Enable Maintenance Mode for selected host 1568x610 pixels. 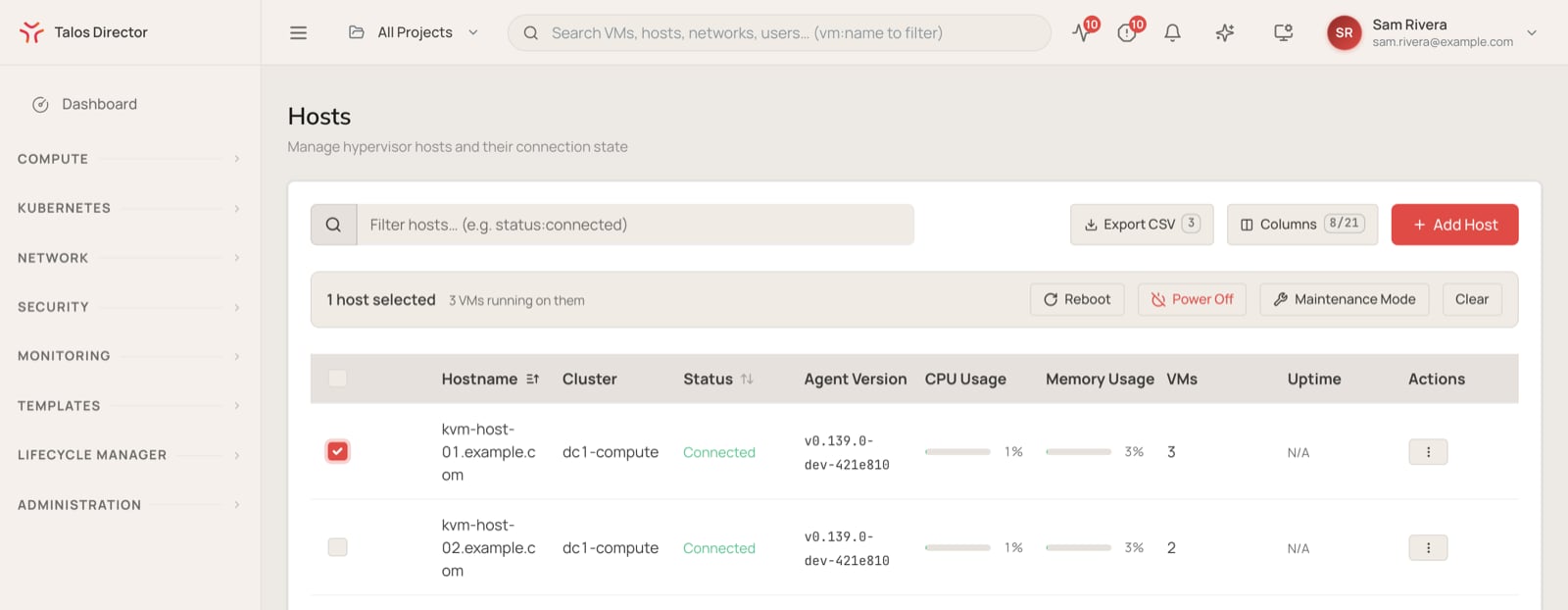[x=1345, y=299]
